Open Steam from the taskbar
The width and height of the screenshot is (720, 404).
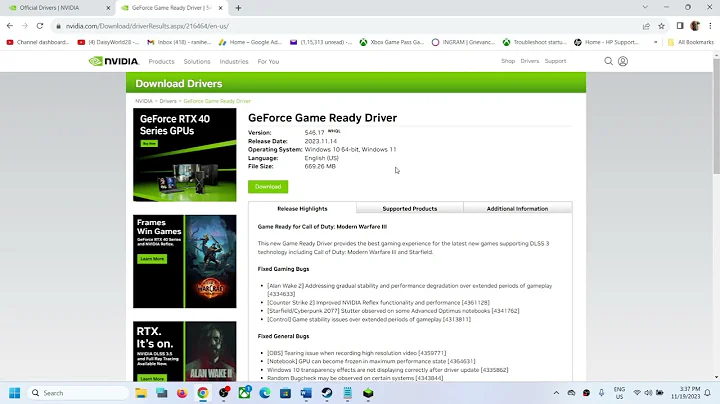pyautogui.click(x=327, y=393)
